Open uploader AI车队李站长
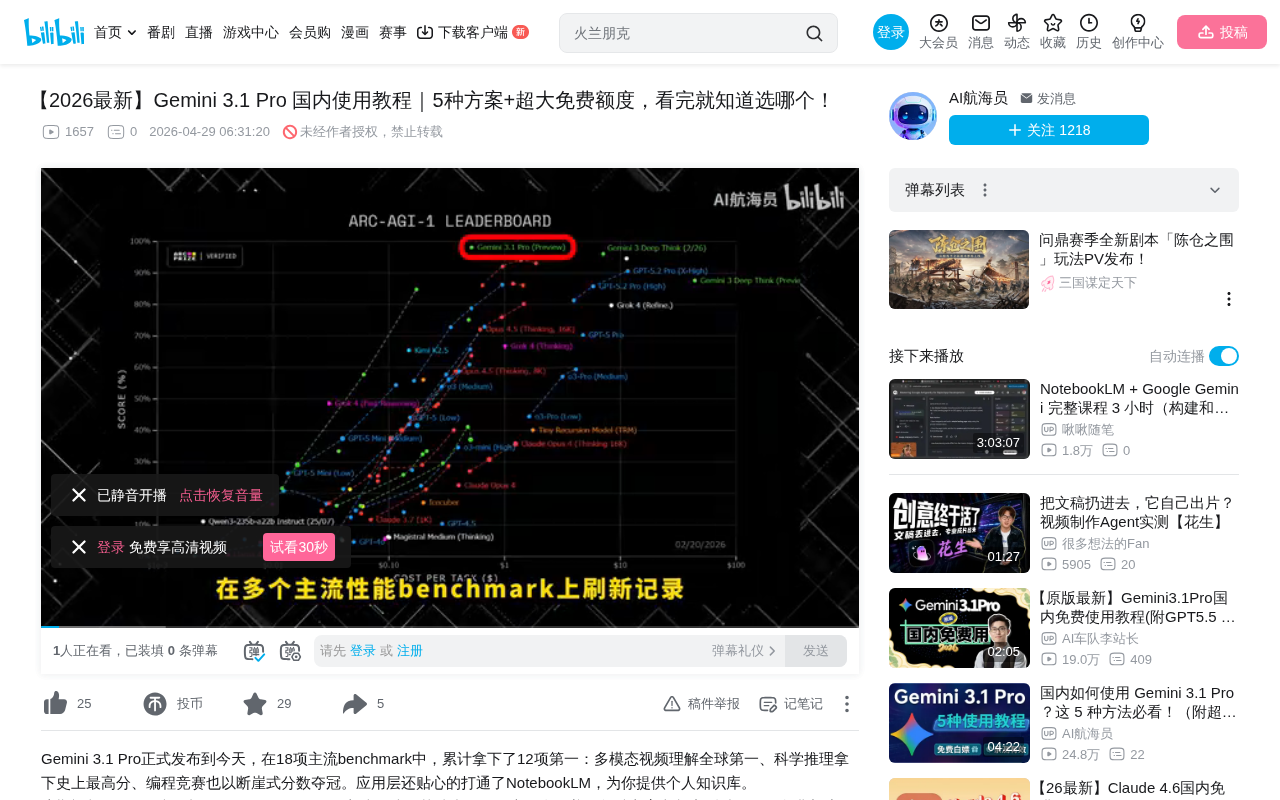1280x800 pixels. coord(1100,639)
